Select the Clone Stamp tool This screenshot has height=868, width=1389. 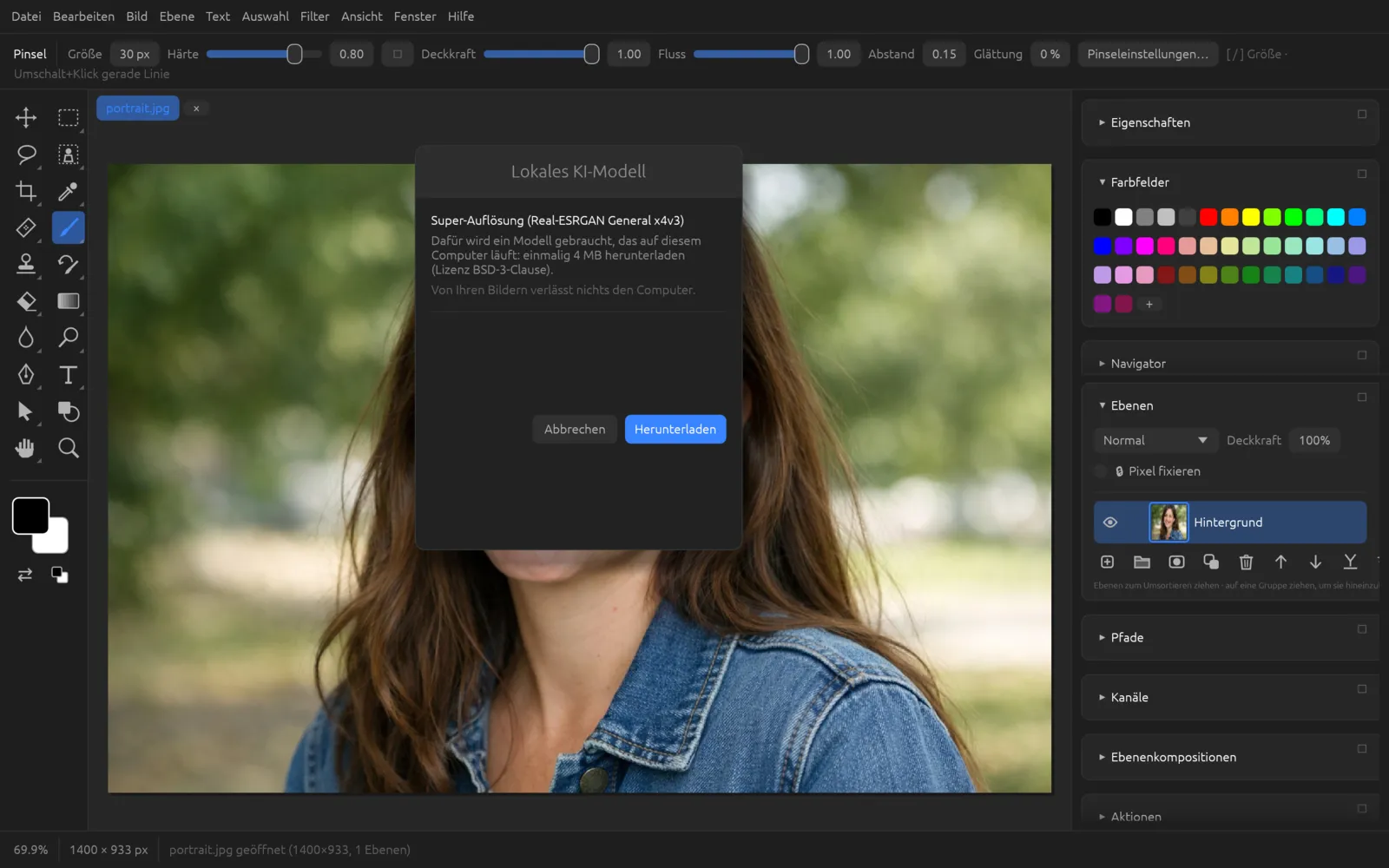[x=26, y=264]
